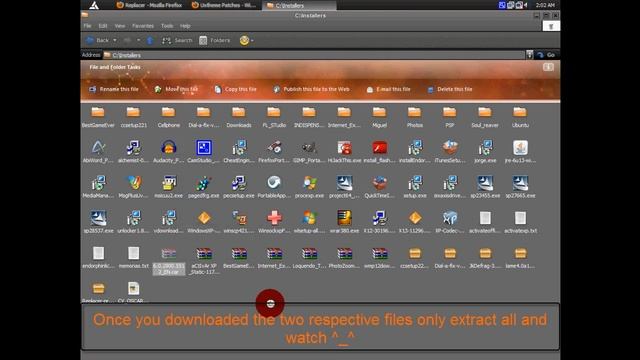The image size is (640, 360).
Task: Open the Favorites menu
Action: pos(143,26)
